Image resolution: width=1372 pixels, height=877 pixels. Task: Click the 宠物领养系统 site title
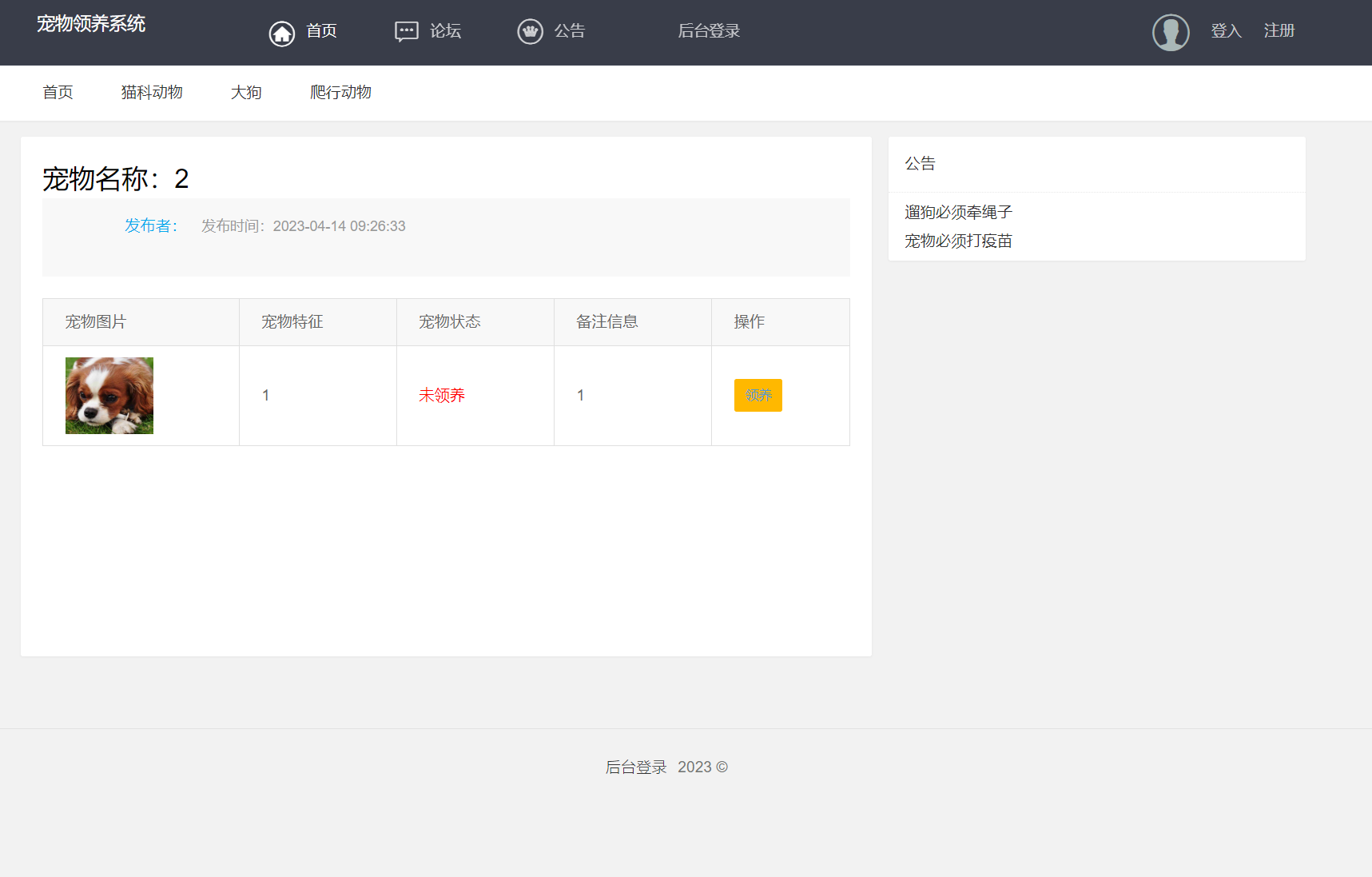[91, 24]
